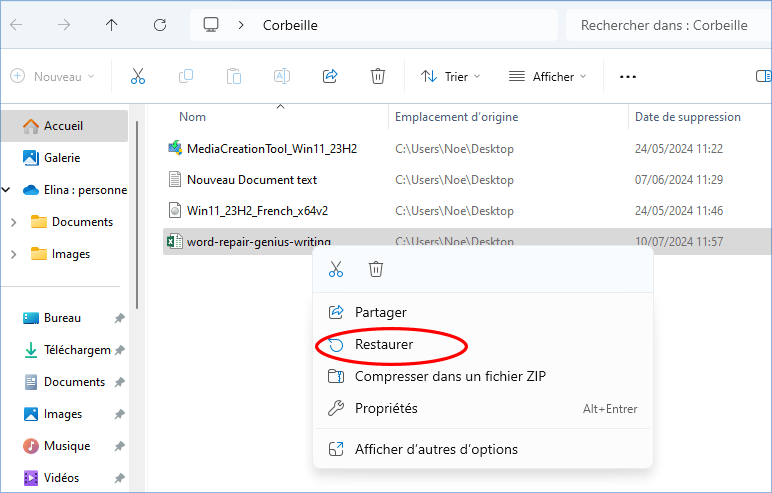Open the Nouveau menu
This screenshot has width=772, height=493.
[x=52, y=76]
